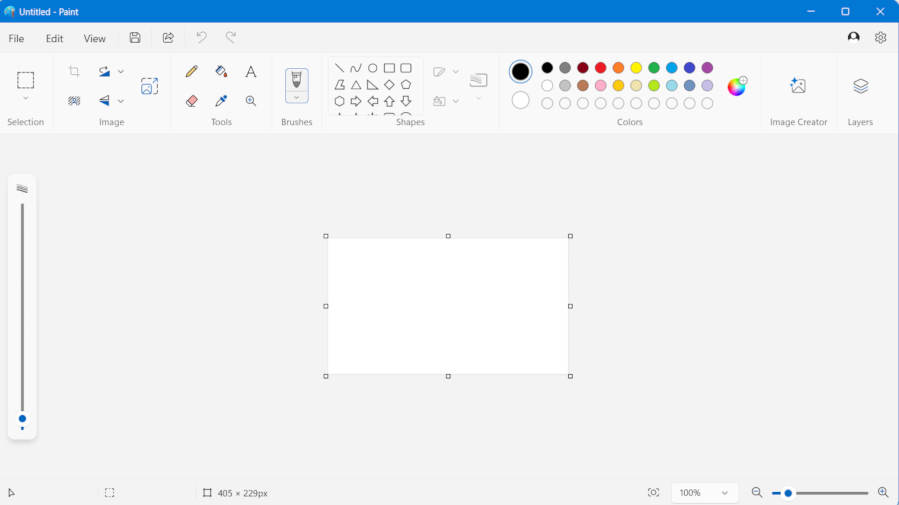Click the Edit colors wheel button
This screenshot has height=505, width=899.
(737, 86)
